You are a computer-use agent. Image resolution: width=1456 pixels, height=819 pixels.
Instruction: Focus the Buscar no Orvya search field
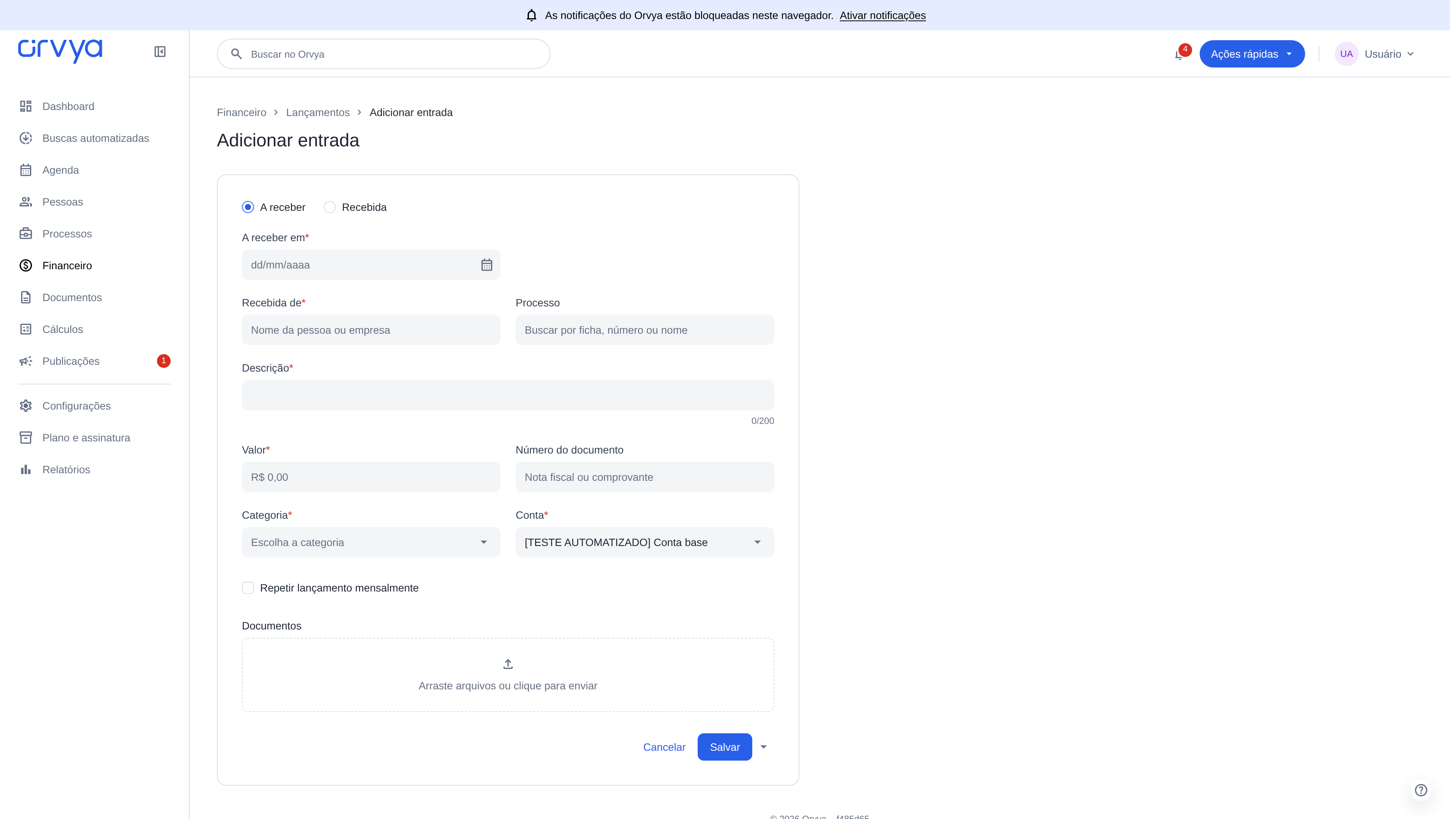[x=383, y=54]
